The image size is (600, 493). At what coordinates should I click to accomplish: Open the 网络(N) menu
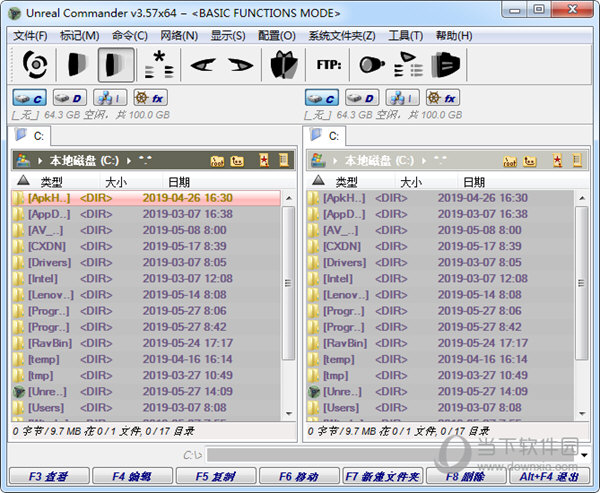[179, 36]
